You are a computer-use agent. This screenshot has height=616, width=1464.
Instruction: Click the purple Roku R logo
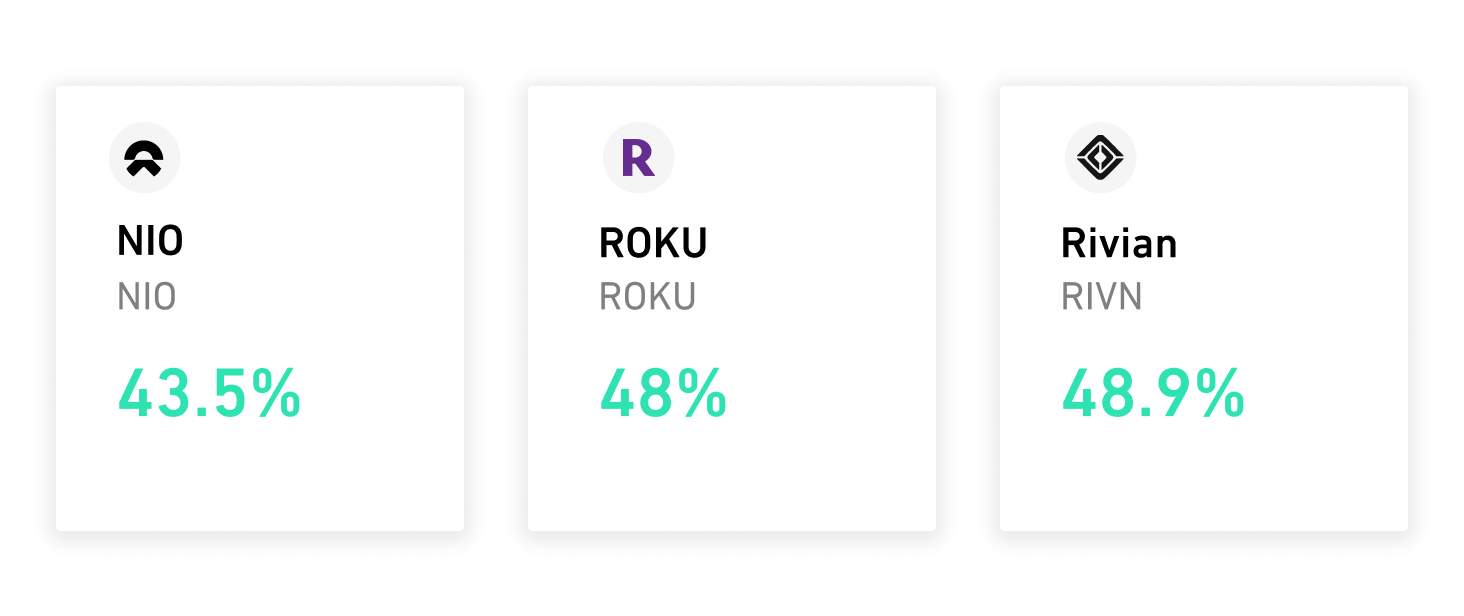[638, 158]
